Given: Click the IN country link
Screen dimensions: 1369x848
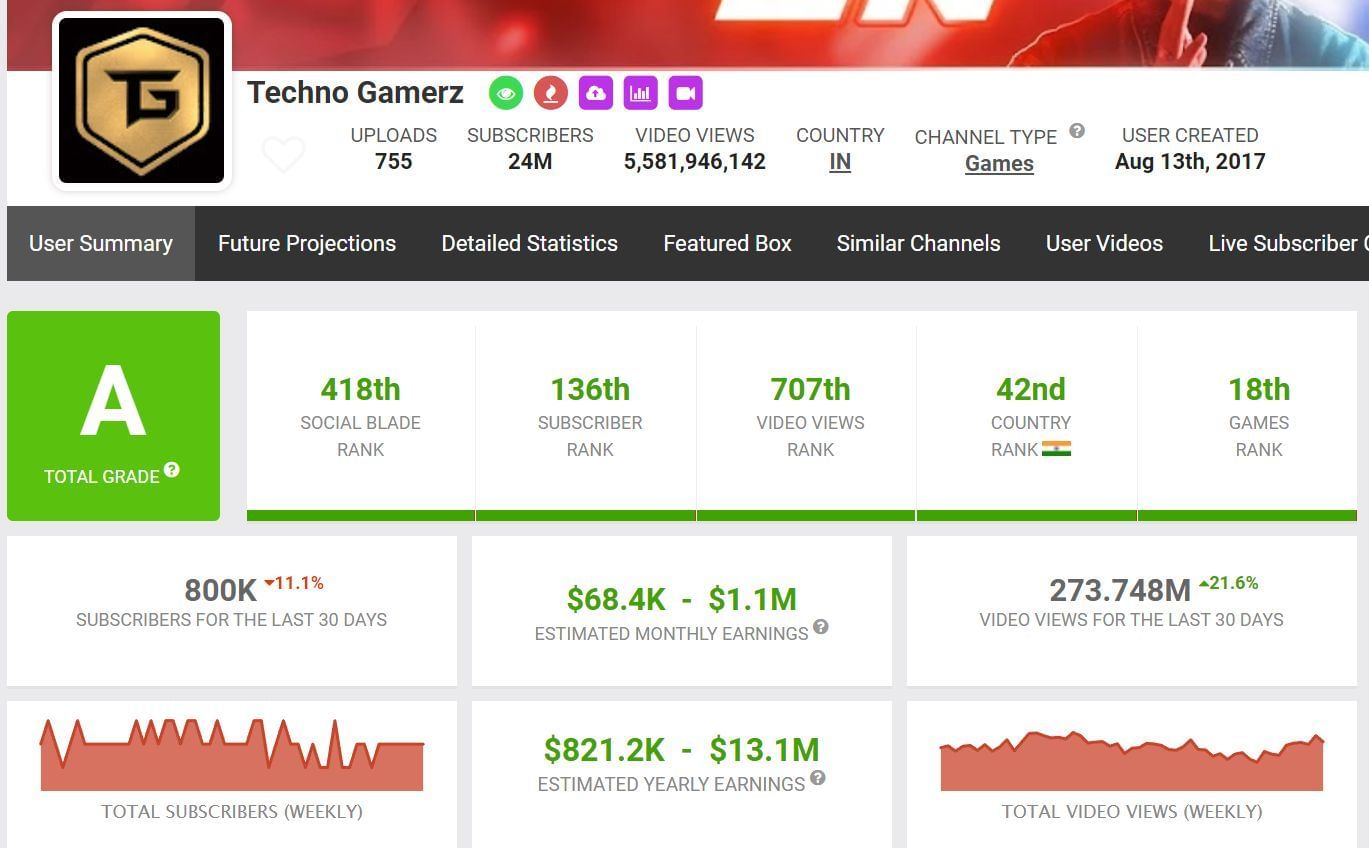Looking at the screenshot, I should (840, 162).
